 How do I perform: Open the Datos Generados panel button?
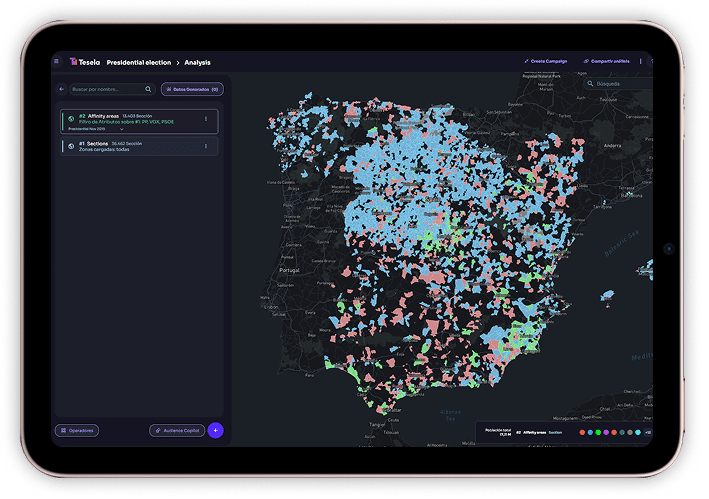[192, 89]
